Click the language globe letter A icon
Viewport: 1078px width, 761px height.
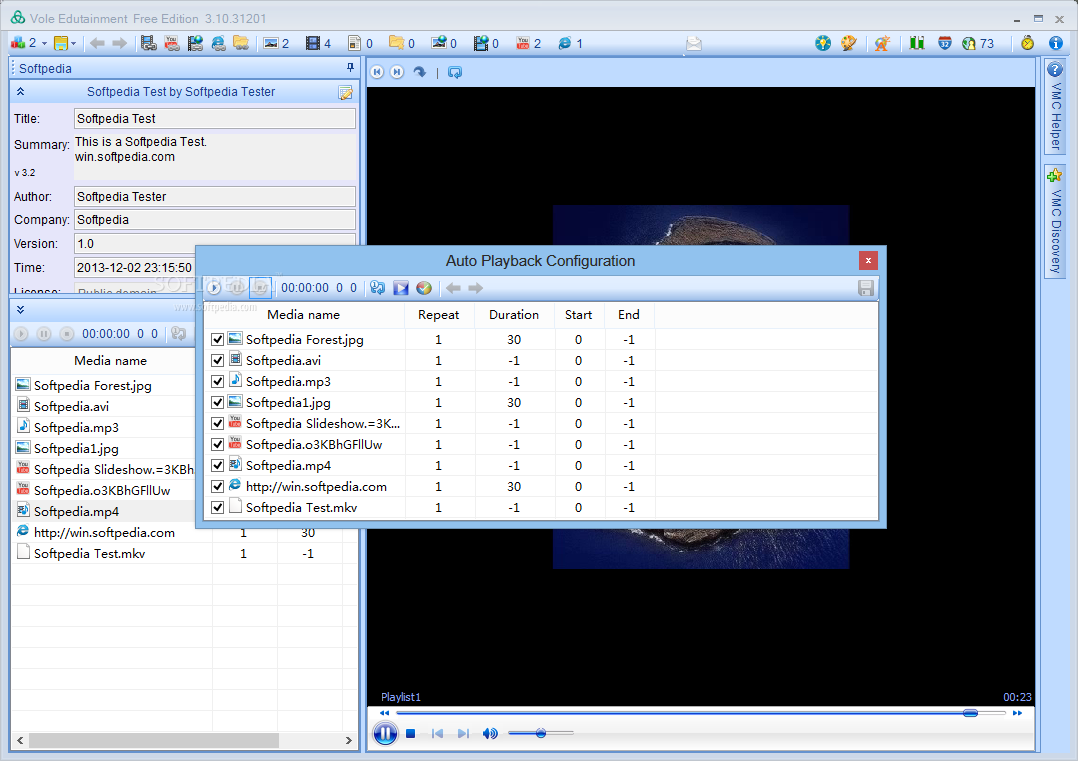(x=882, y=43)
